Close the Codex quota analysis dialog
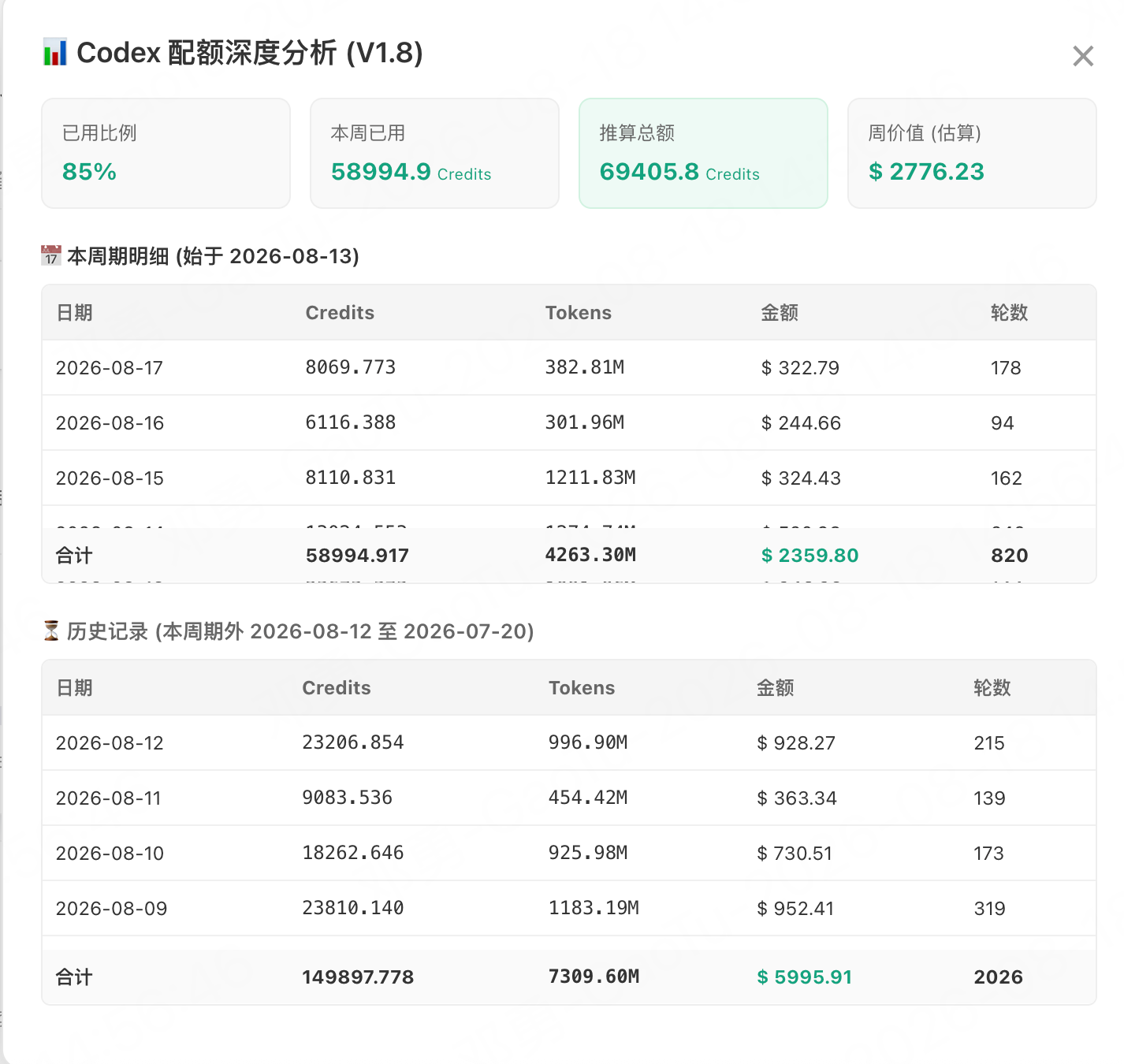Viewport: 1124px width, 1064px height. 1083,56
